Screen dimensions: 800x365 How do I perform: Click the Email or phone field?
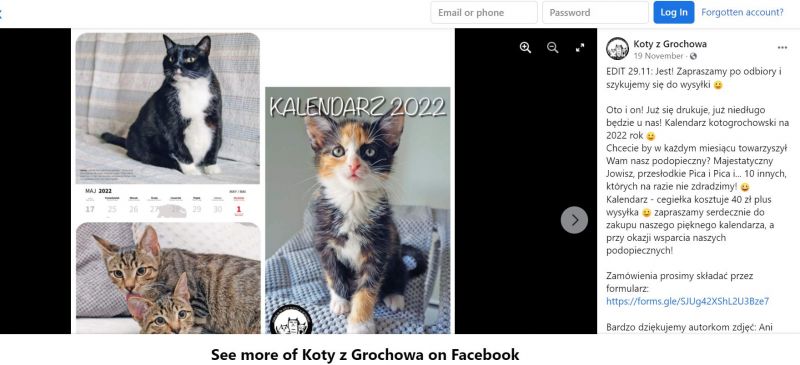coord(484,13)
